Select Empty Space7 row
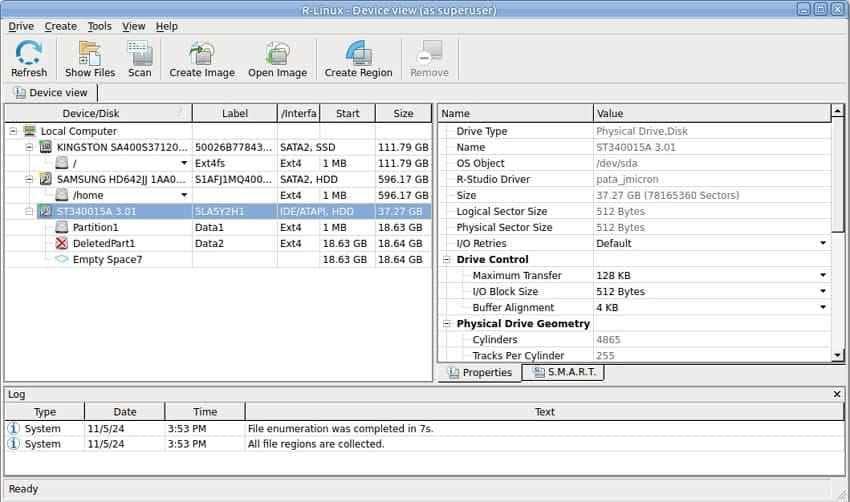 pos(218,259)
